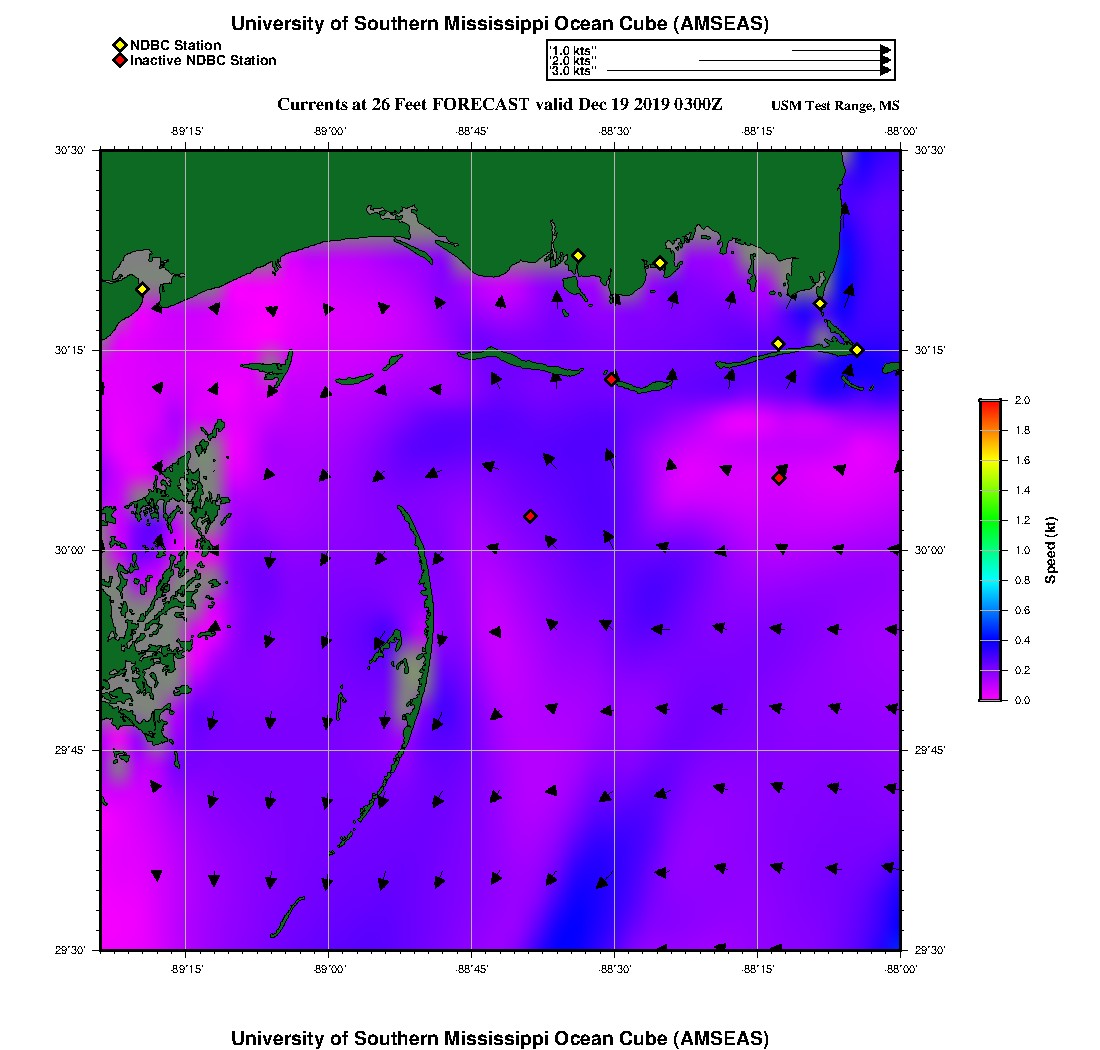Click the bottom Ocean Cube (AMSEAS) title
This screenshot has width=1100, height=1050.
[x=500, y=1037]
